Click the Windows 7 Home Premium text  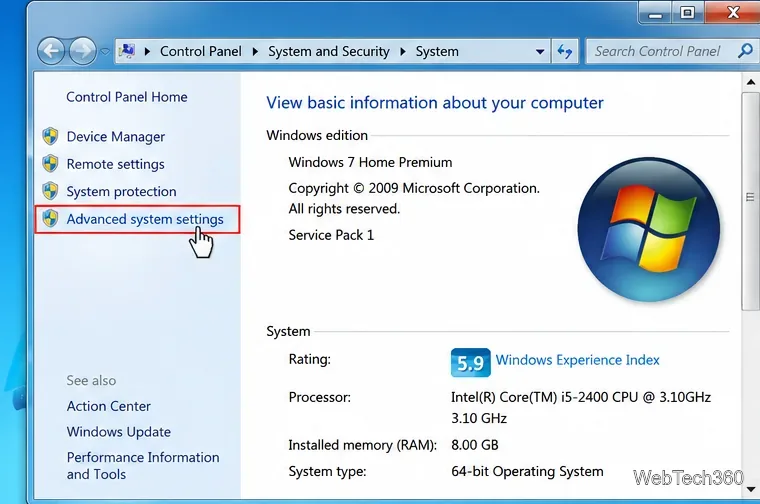370,162
